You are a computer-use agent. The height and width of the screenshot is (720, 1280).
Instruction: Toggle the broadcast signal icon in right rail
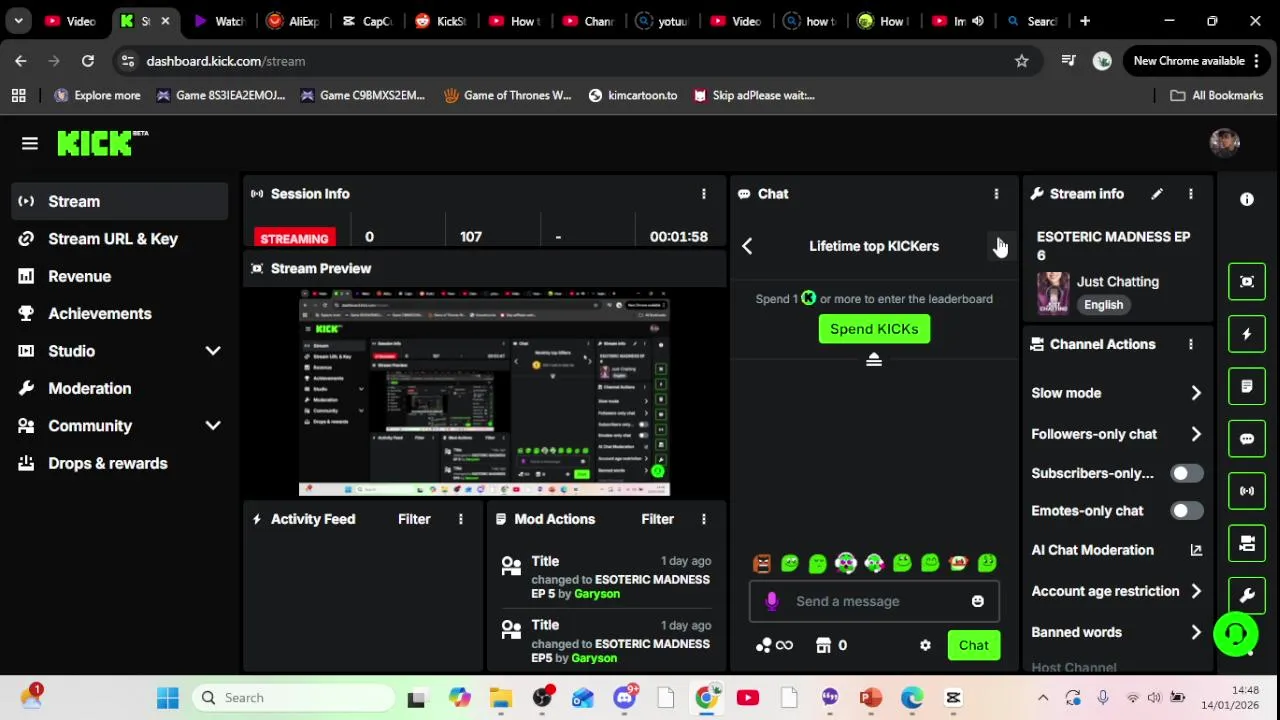point(1247,491)
